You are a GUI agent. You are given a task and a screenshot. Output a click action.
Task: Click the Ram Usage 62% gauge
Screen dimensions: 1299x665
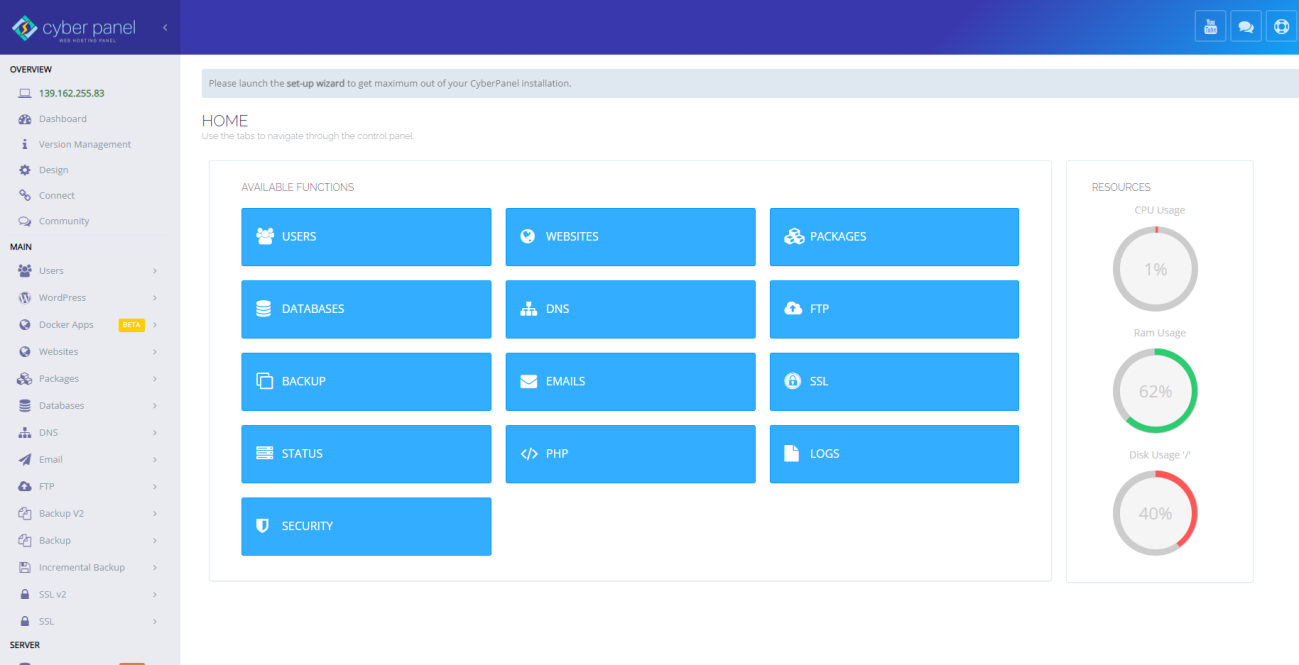[x=1155, y=391]
